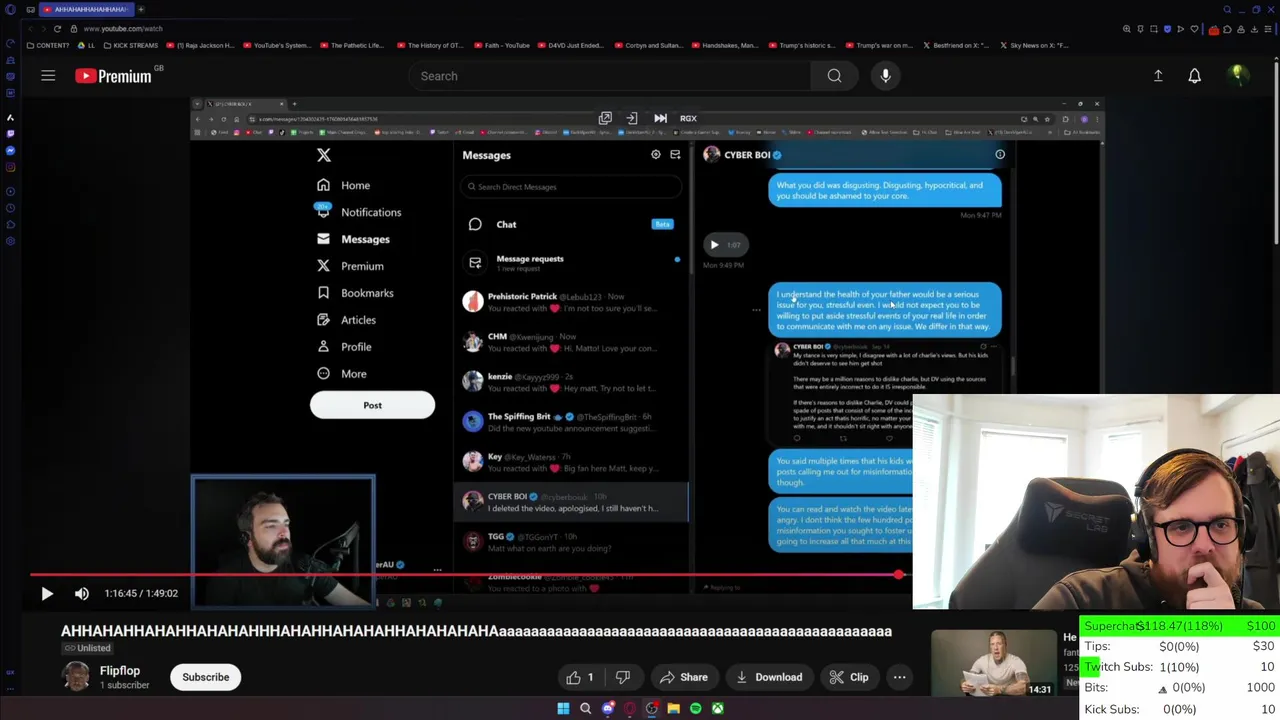This screenshot has height=720, width=1280.
Task: Open sidebar settings gear icon
Action: [x=10, y=241]
